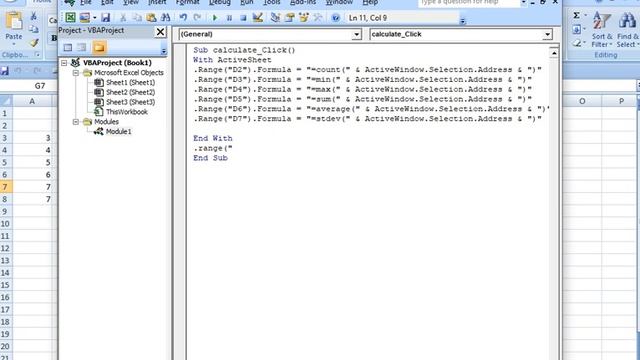Screen dimensions: 640x360
Task: Click Save floppy icon in VBA toolbar
Action: [x=105, y=18]
